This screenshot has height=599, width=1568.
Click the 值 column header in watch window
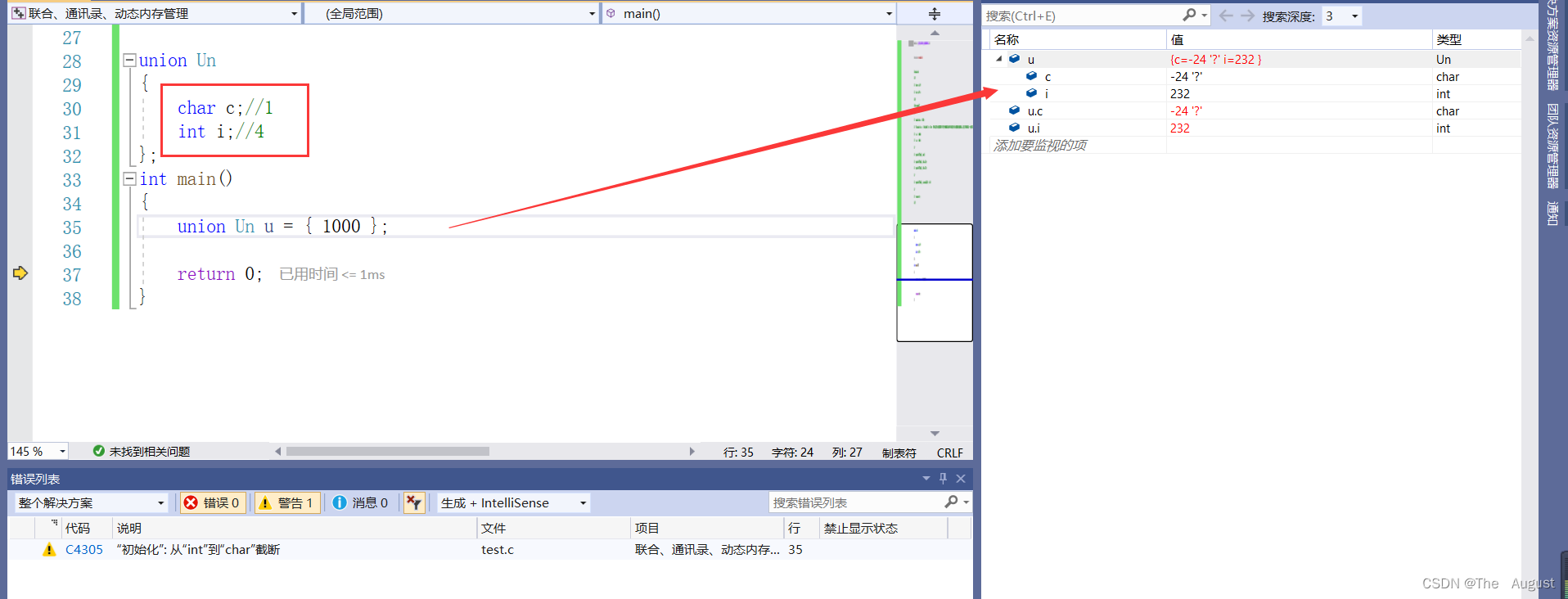[x=1299, y=39]
